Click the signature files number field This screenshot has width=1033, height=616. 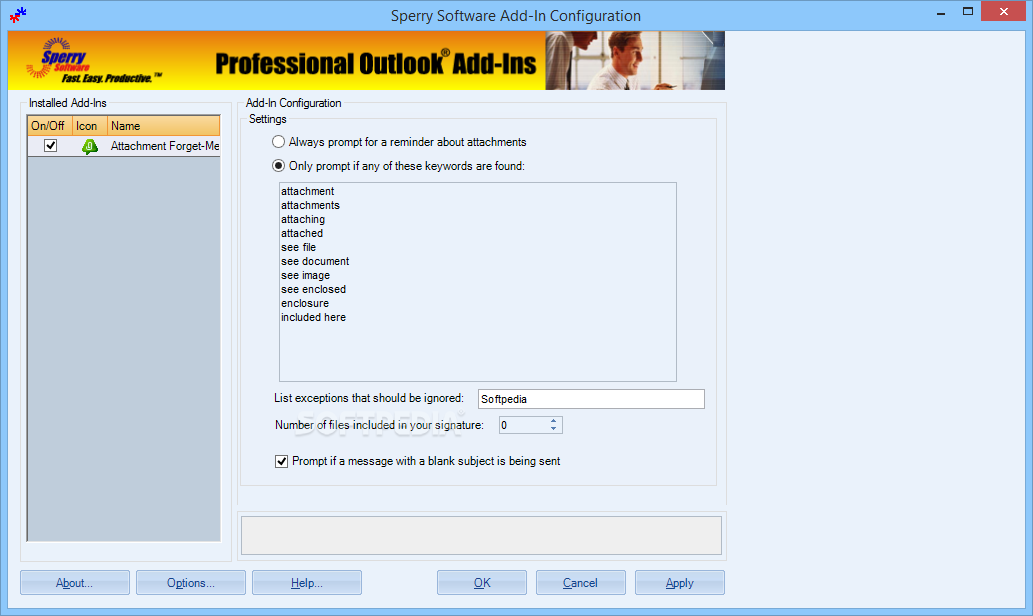522,425
